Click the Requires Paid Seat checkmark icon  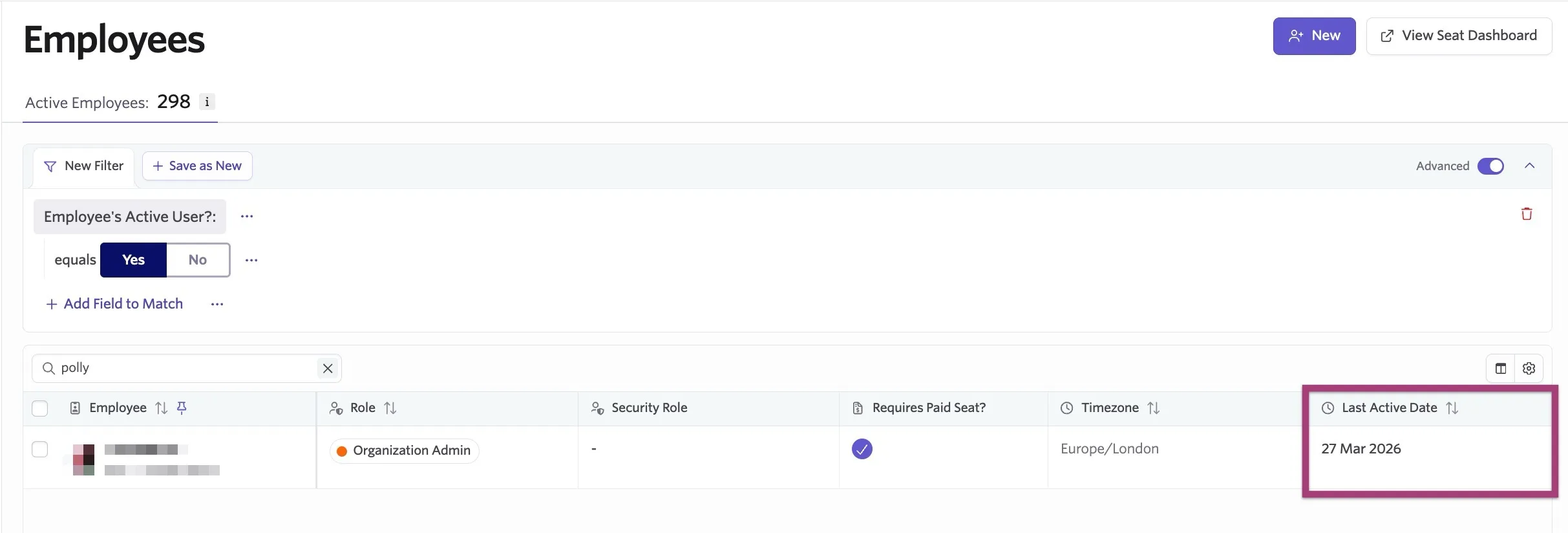pos(862,449)
